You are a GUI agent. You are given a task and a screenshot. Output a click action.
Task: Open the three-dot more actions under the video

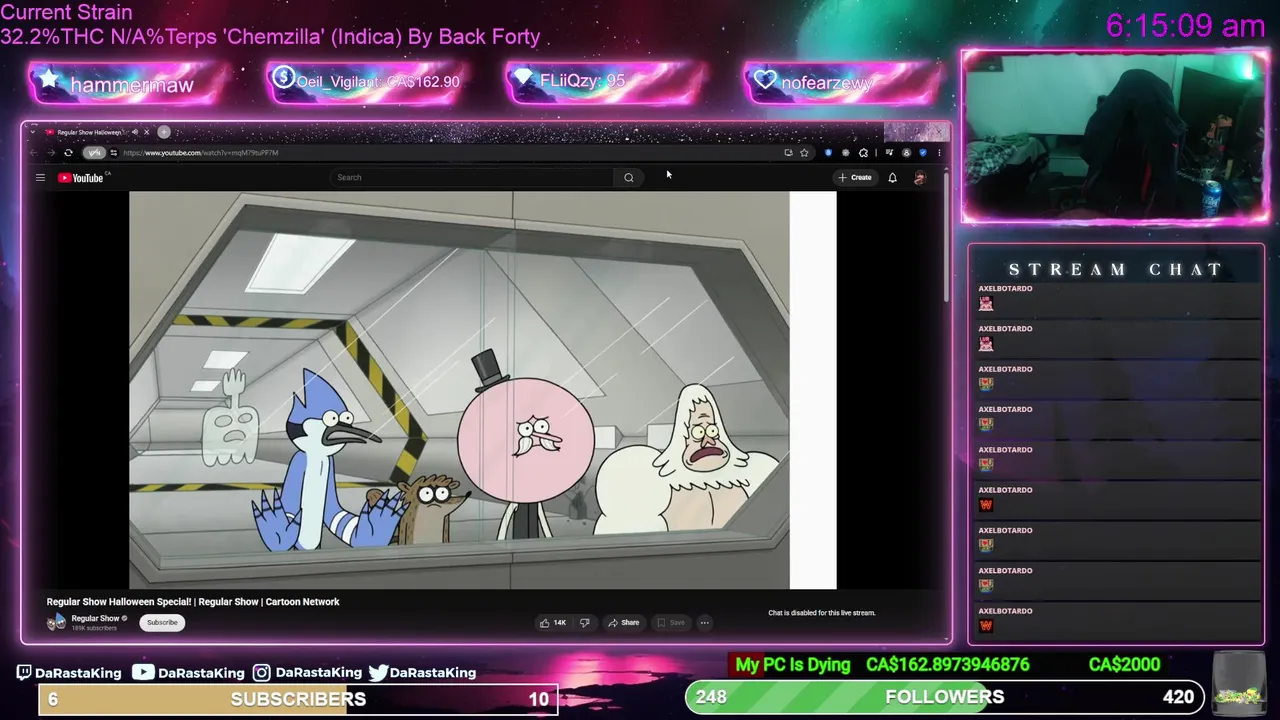point(705,622)
